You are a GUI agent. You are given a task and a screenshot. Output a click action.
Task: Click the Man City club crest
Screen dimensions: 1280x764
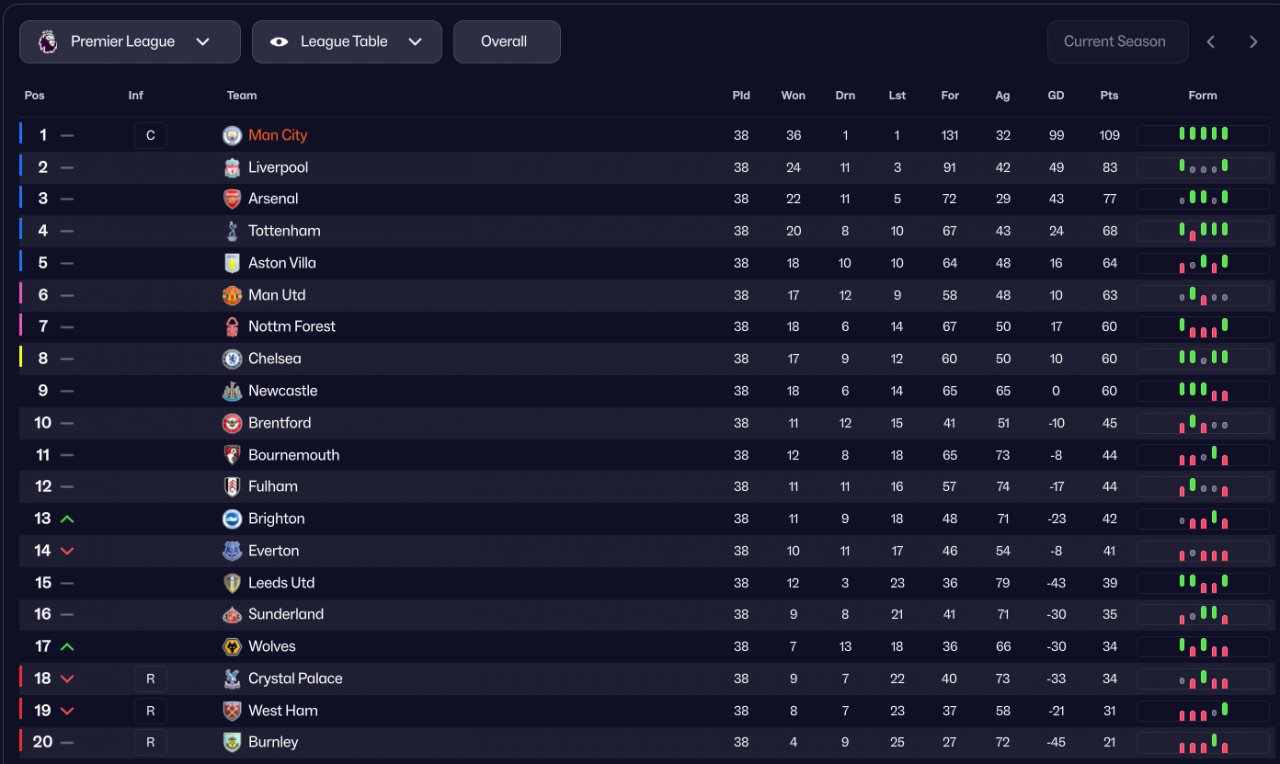[x=232, y=135]
